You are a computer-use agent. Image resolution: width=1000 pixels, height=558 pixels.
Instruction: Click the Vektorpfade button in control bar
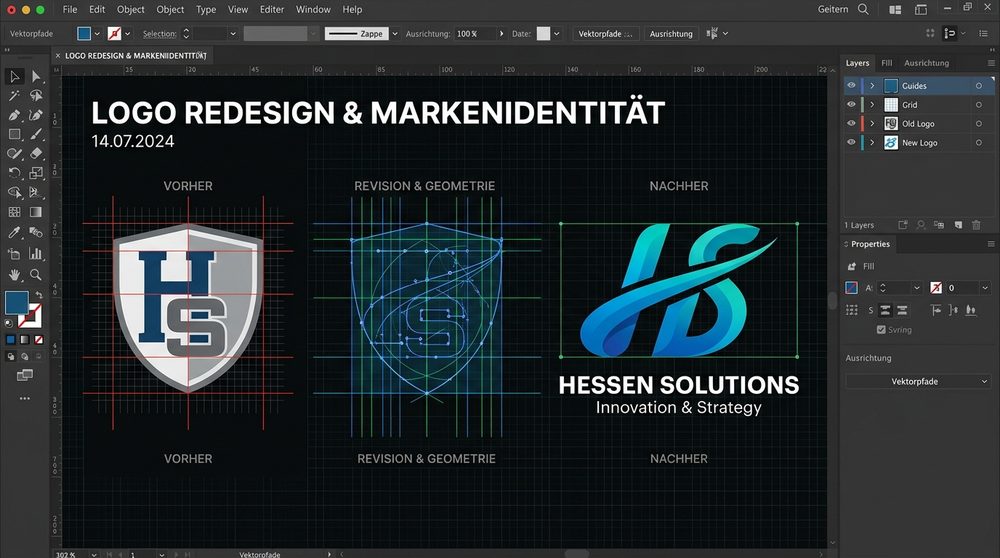click(x=605, y=34)
